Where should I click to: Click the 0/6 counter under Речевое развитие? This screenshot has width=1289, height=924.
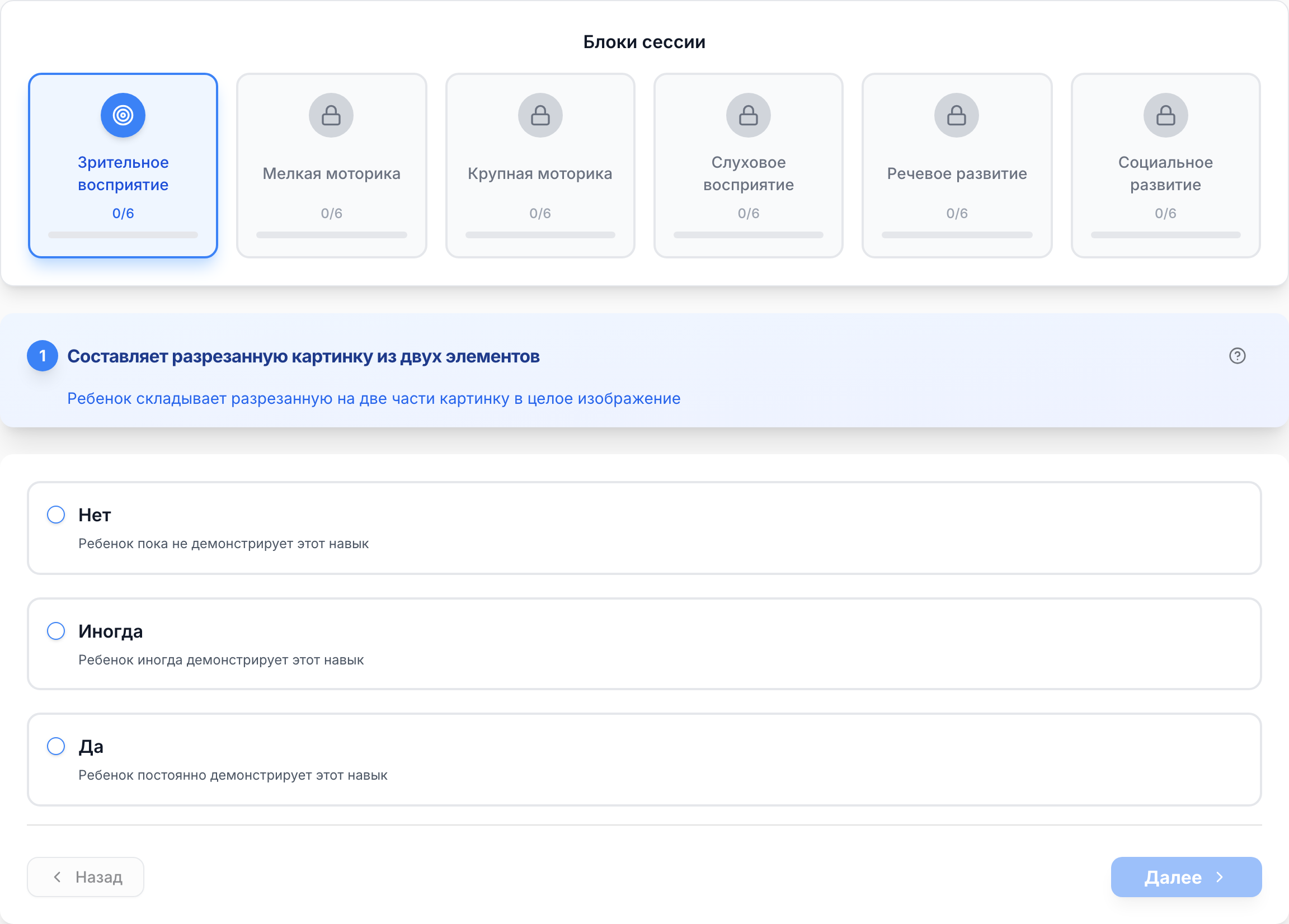pos(957,213)
